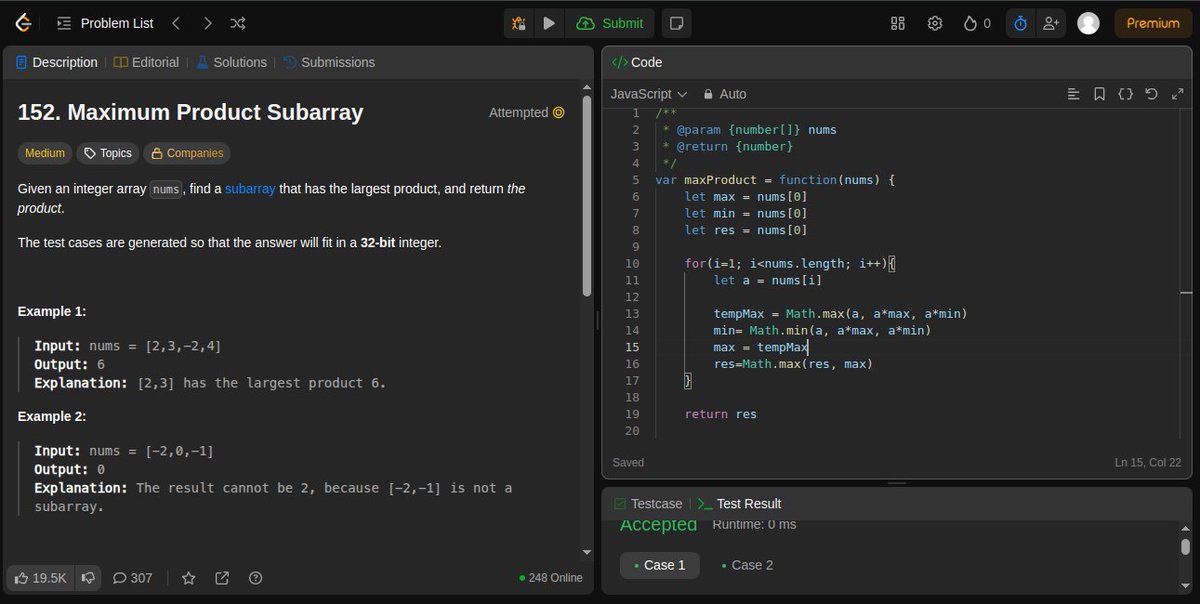Viewport: 1200px width, 604px height.
Task: Submit the solution
Action: [x=611, y=23]
